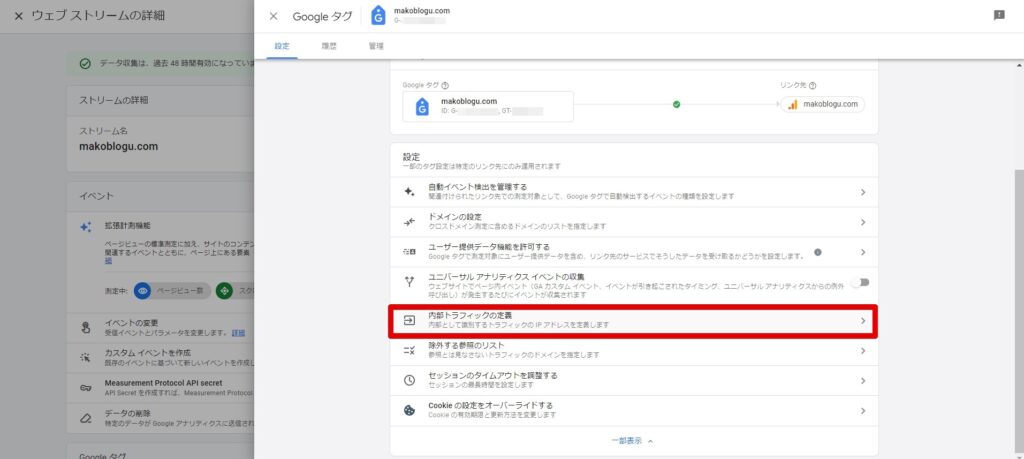Click the clock icon for セッションのタイムアウト

pyautogui.click(x=409, y=381)
